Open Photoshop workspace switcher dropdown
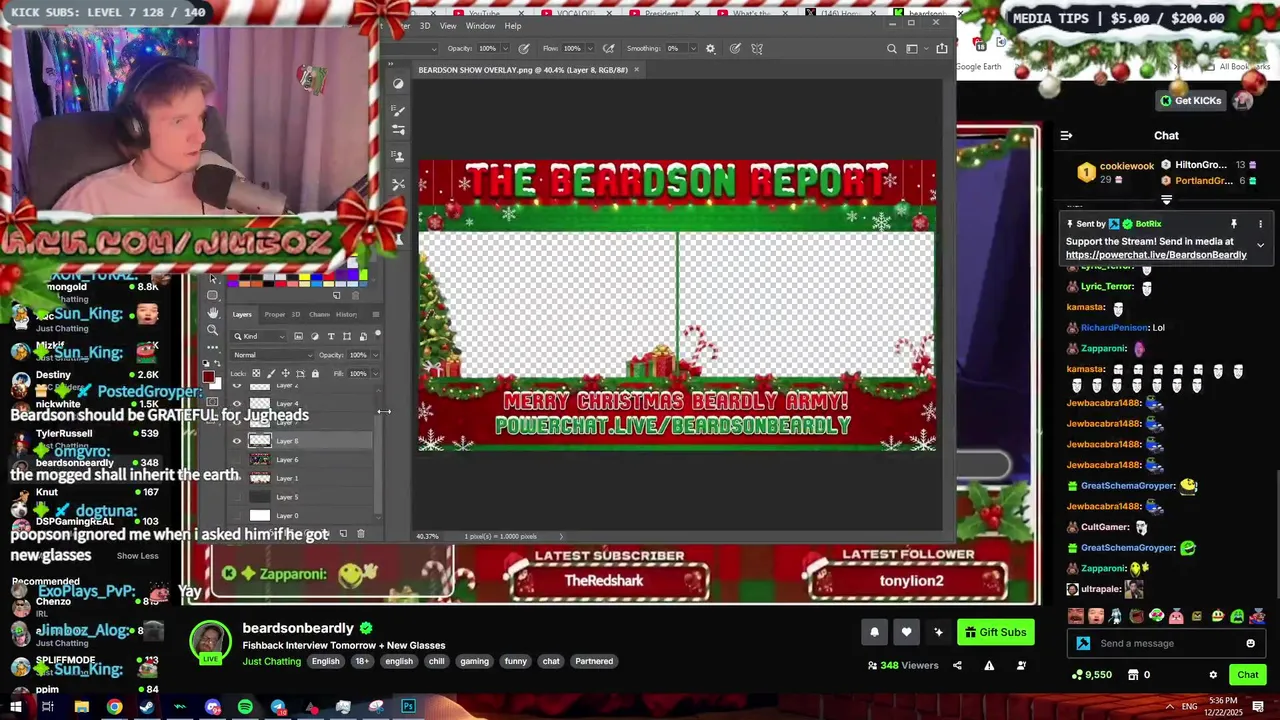This screenshot has height=720, width=1280. tap(917, 48)
